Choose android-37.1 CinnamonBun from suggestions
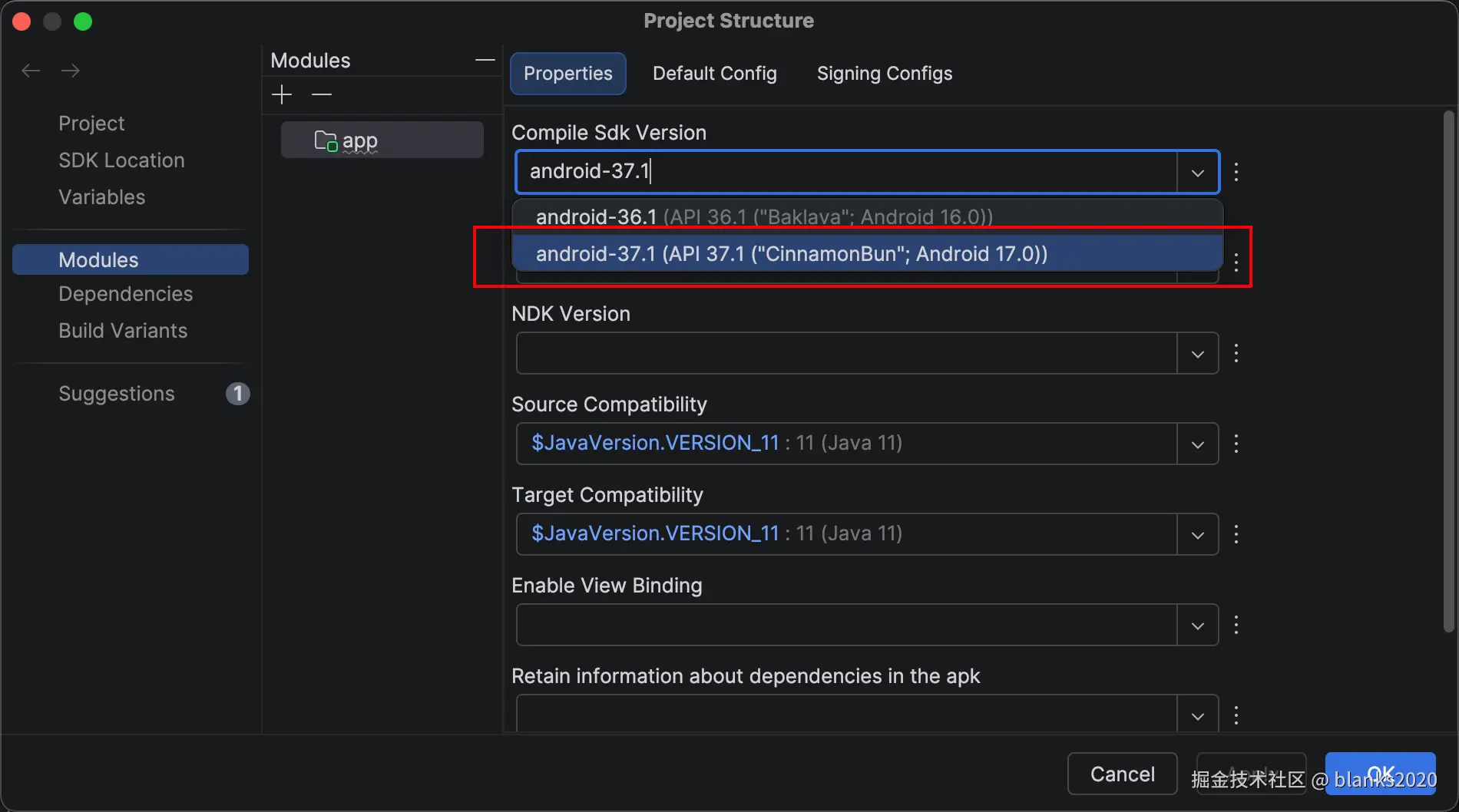The width and height of the screenshot is (1459, 812). click(x=867, y=253)
